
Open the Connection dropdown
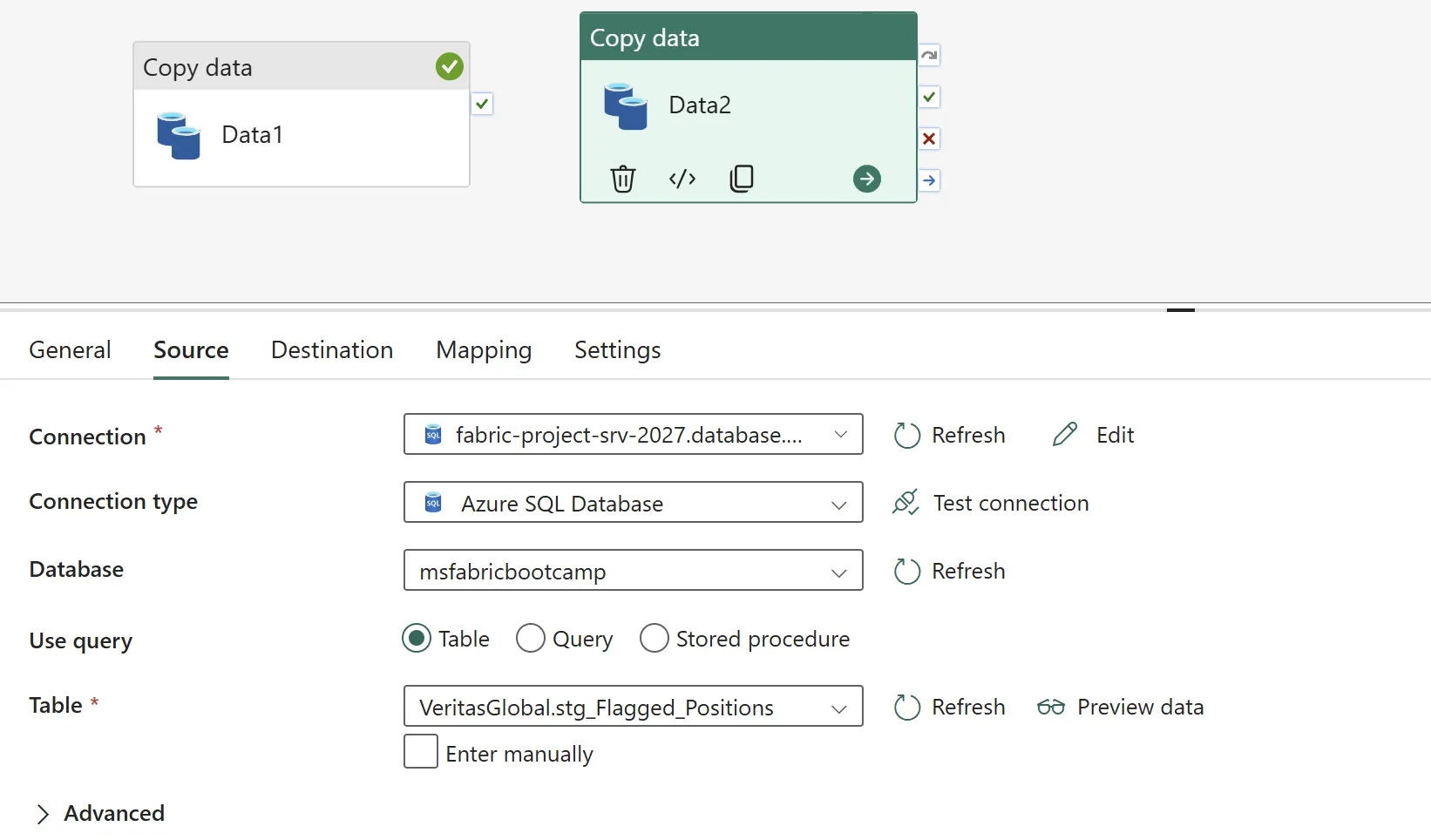pyautogui.click(x=634, y=434)
